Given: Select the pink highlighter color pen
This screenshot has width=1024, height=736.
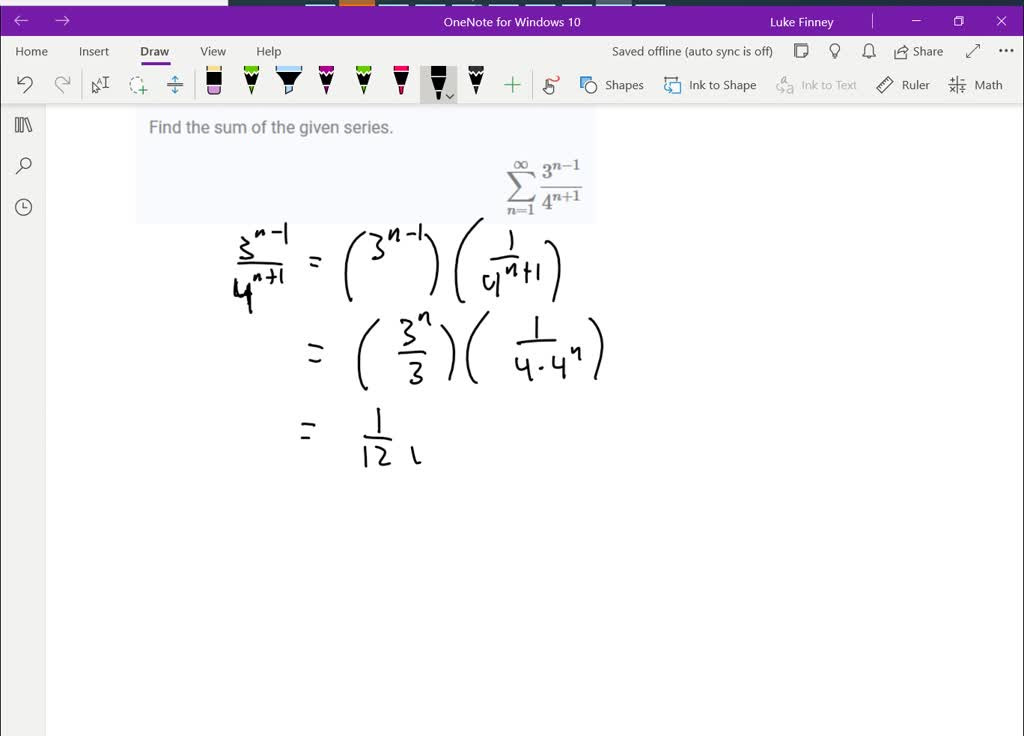Looking at the screenshot, I should pyautogui.click(x=400, y=84).
